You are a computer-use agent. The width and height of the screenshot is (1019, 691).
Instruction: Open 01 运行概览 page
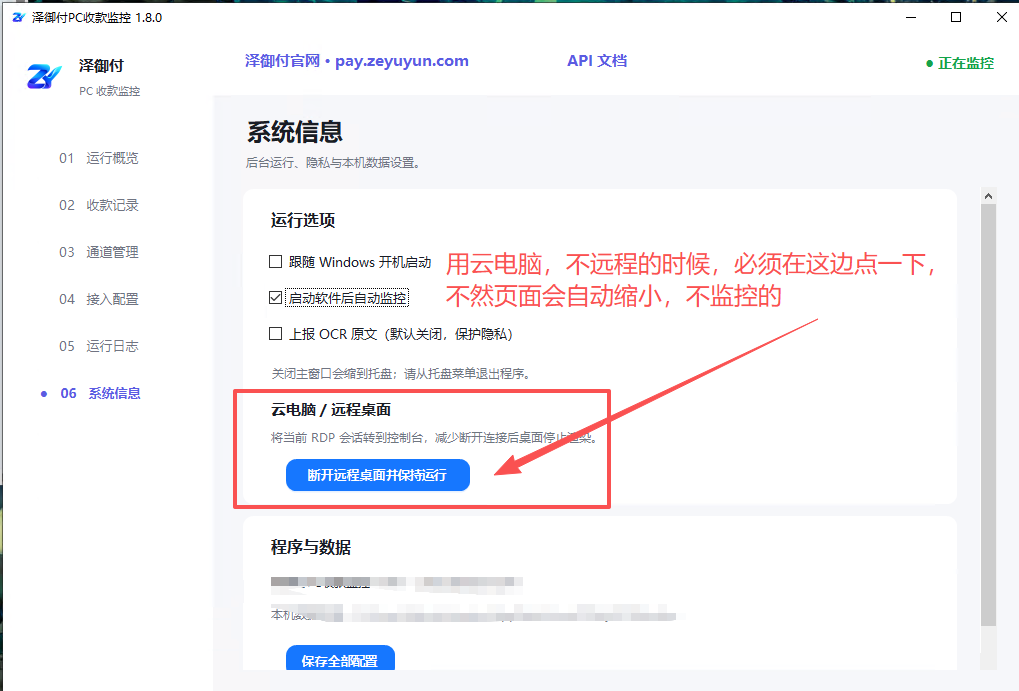99,158
